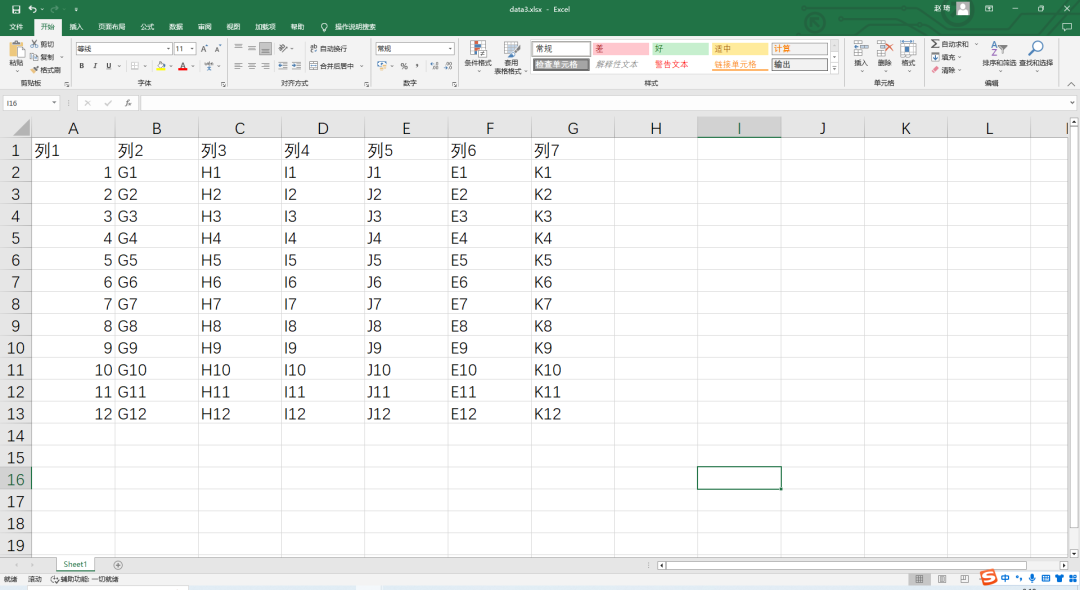Open the font name dropdown 等线
Screen dimensions: 1080x590
click(x=169, y=49)
